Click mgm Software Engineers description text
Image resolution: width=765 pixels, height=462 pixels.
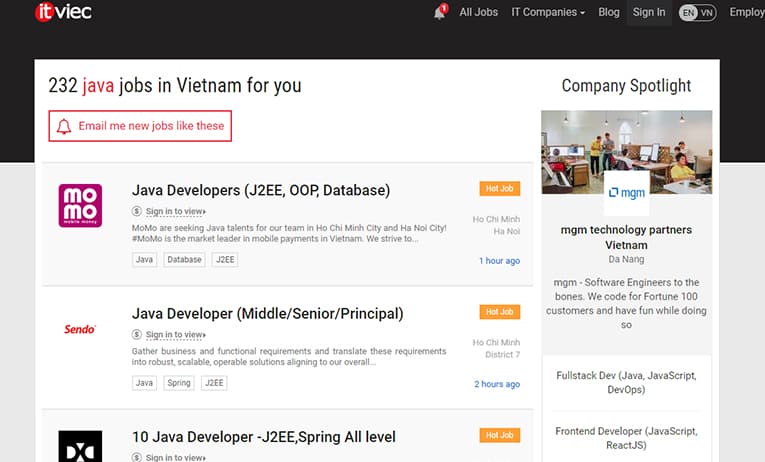pyautogui.click(x=626, y=303)
